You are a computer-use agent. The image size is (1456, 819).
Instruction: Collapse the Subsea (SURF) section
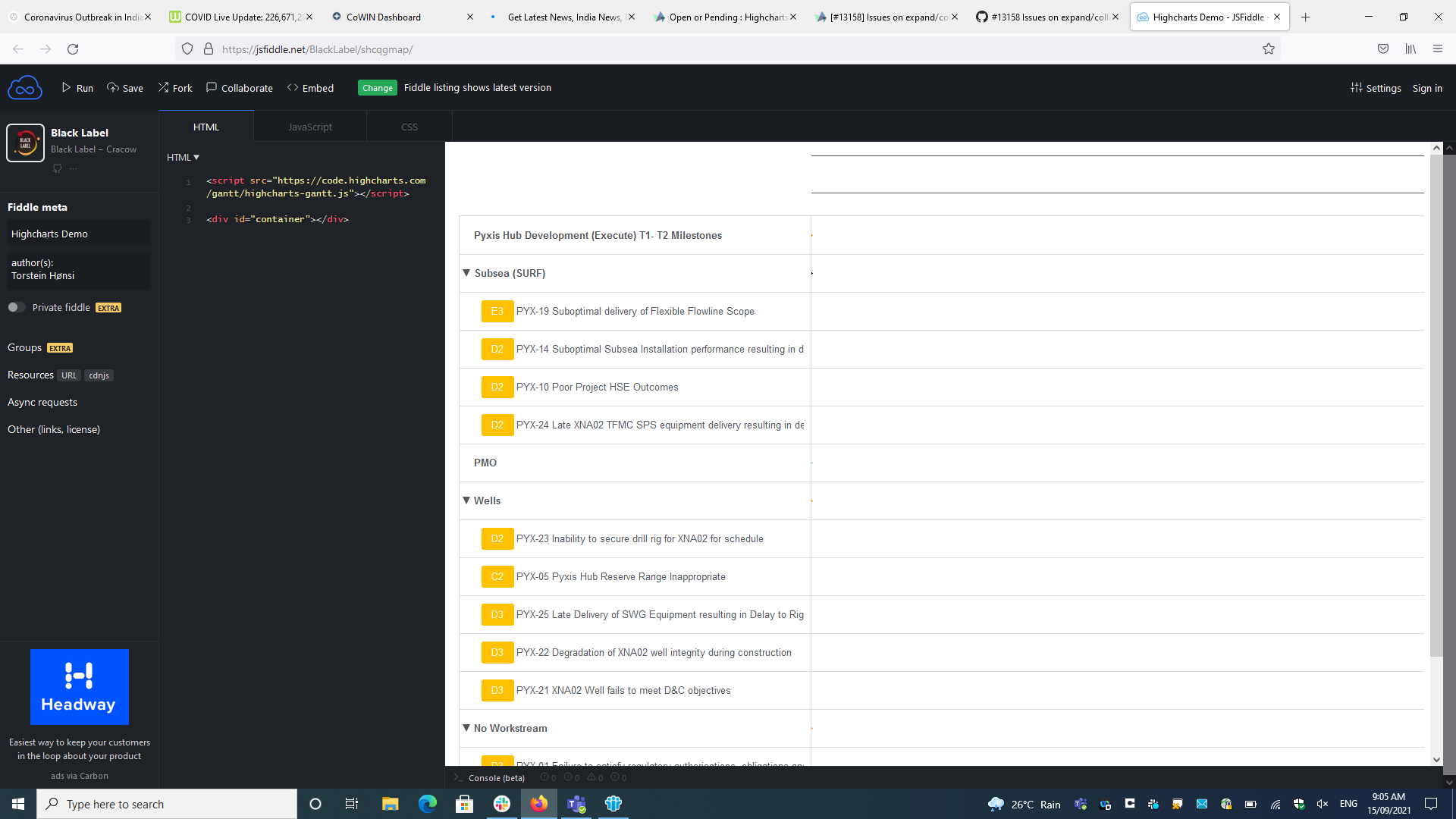(x=466, y=273)
